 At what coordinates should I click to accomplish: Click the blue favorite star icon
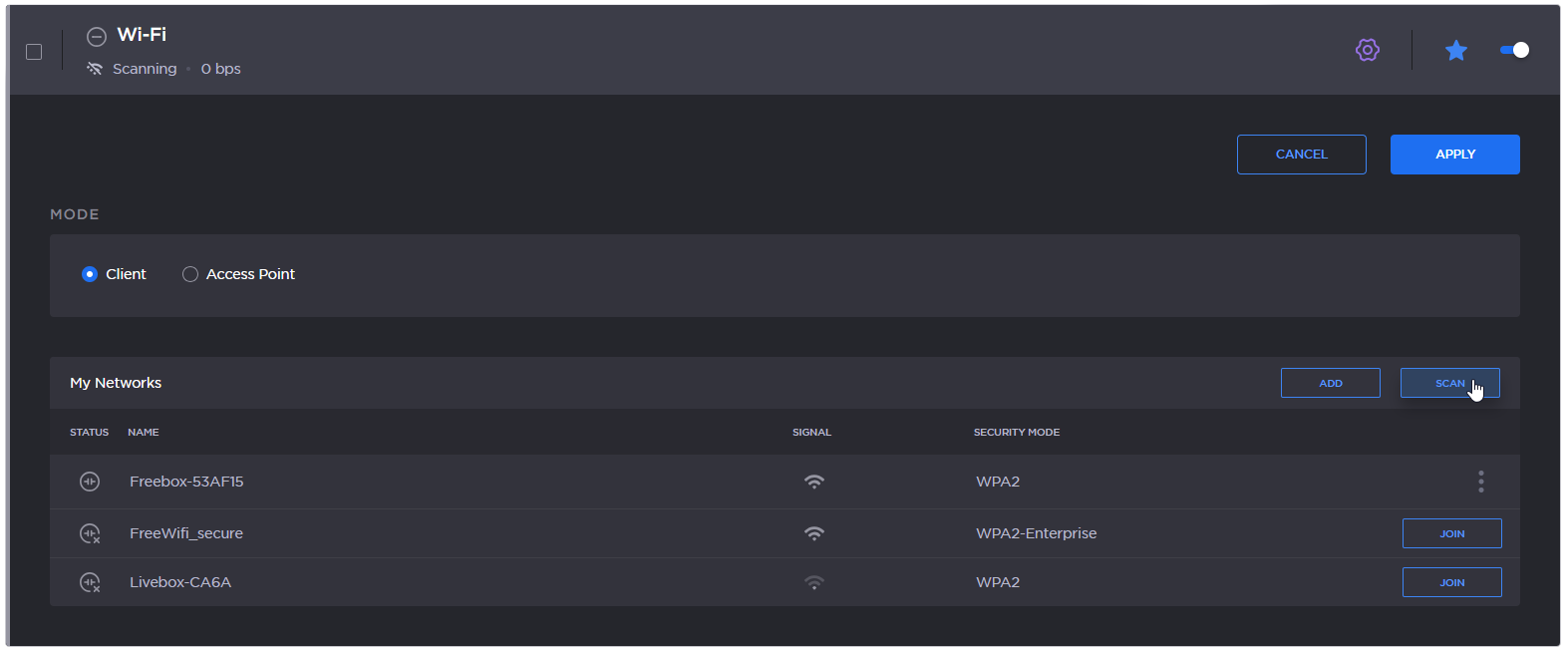(1455, 50)
